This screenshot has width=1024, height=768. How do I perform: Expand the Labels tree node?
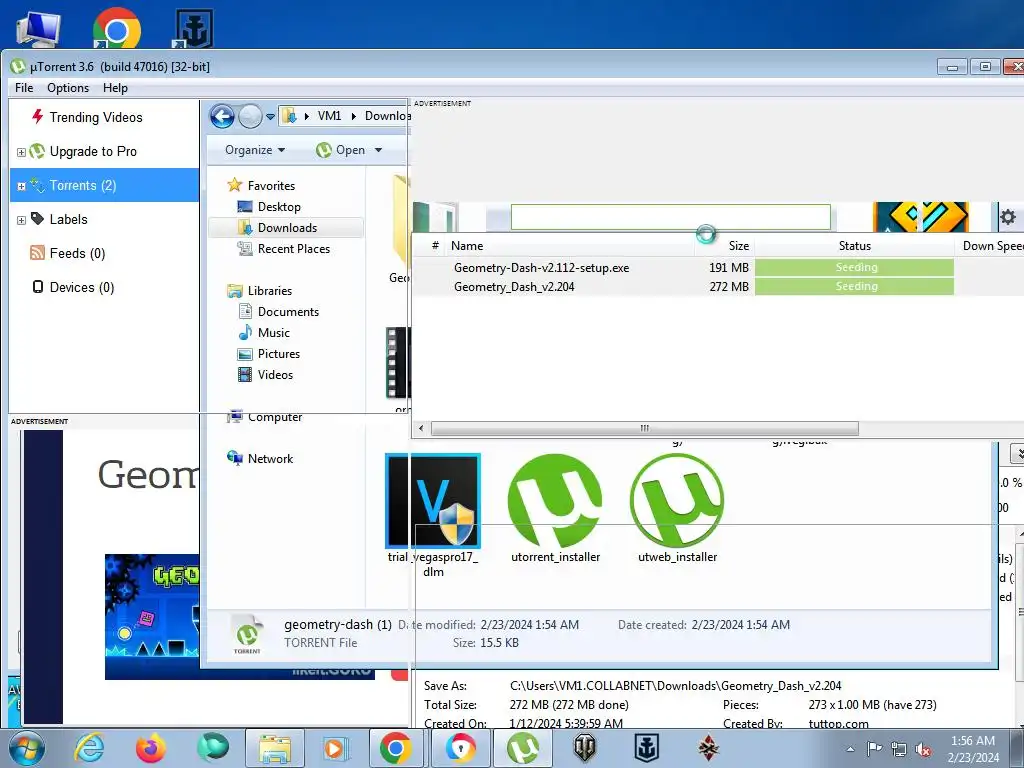click(21, 220)
